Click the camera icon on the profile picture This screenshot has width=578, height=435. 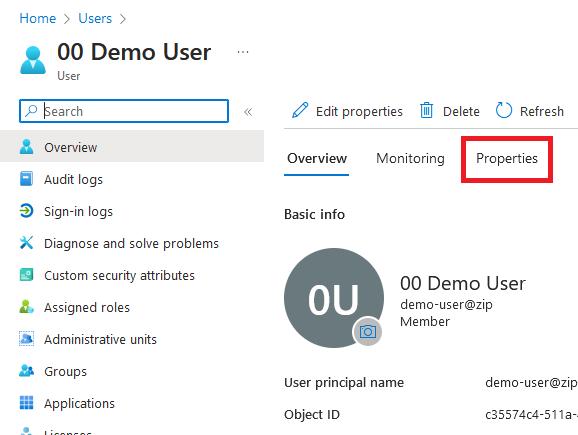(x=368, y=332)
